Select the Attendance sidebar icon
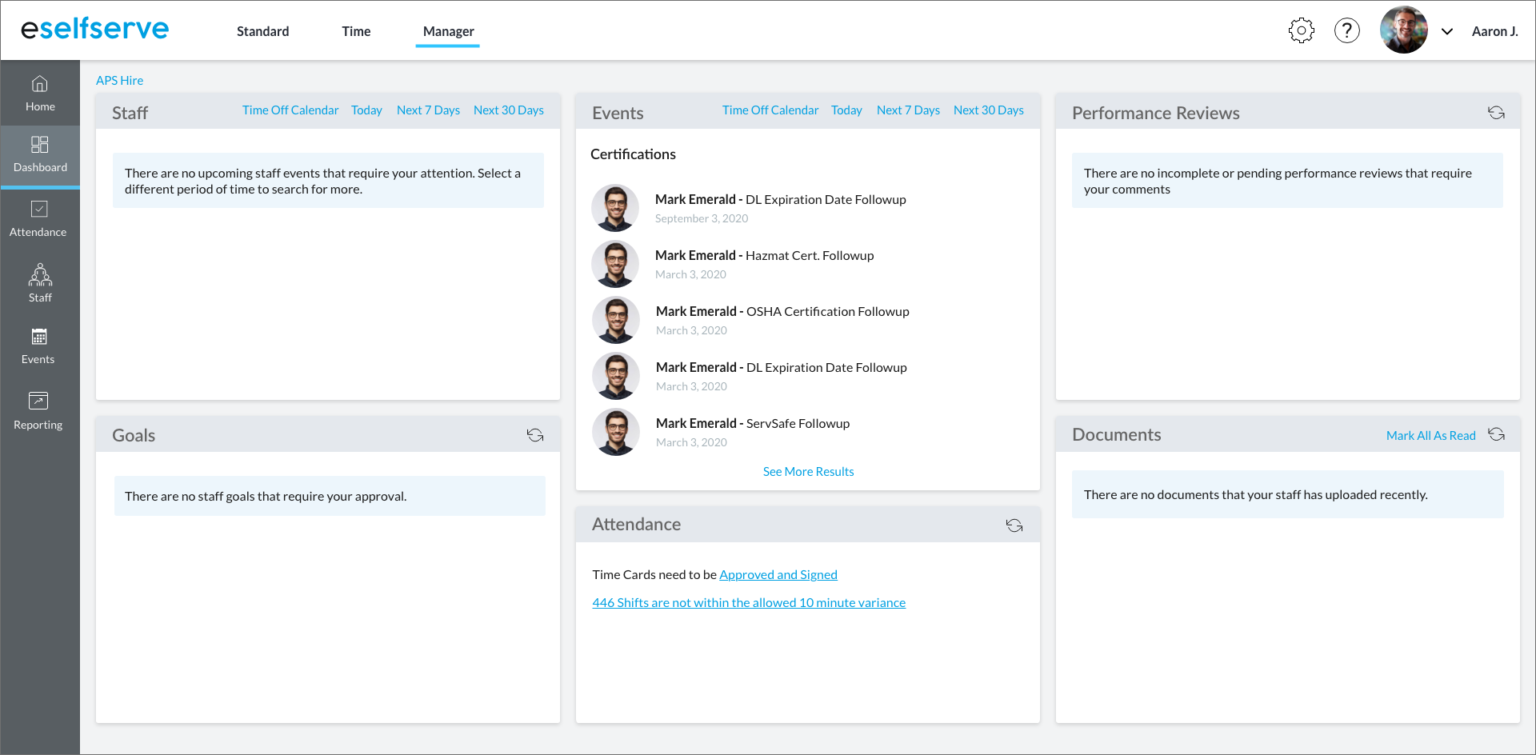The width and height of the screenshot is (1536, 755). coord(39,218)
